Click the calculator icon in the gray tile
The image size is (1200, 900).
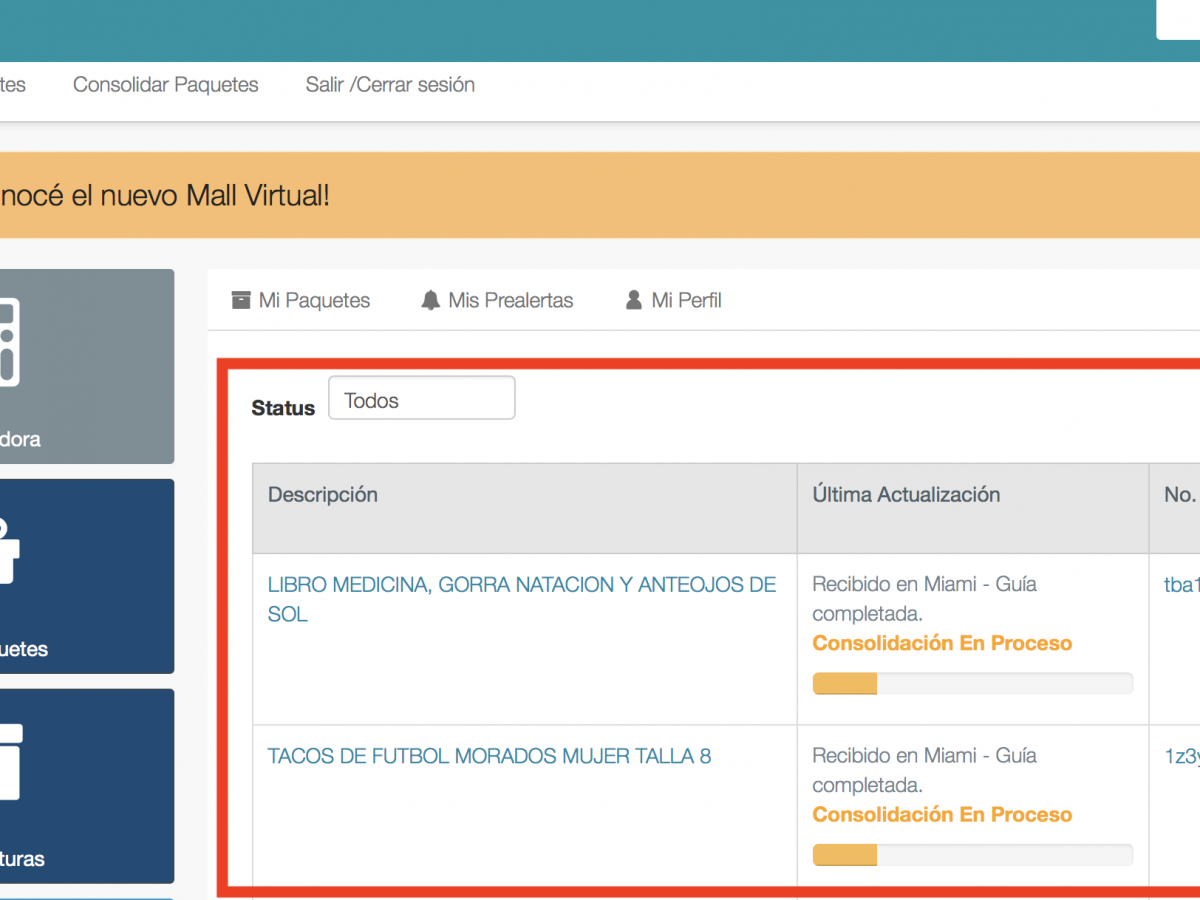tap(8, 342)
